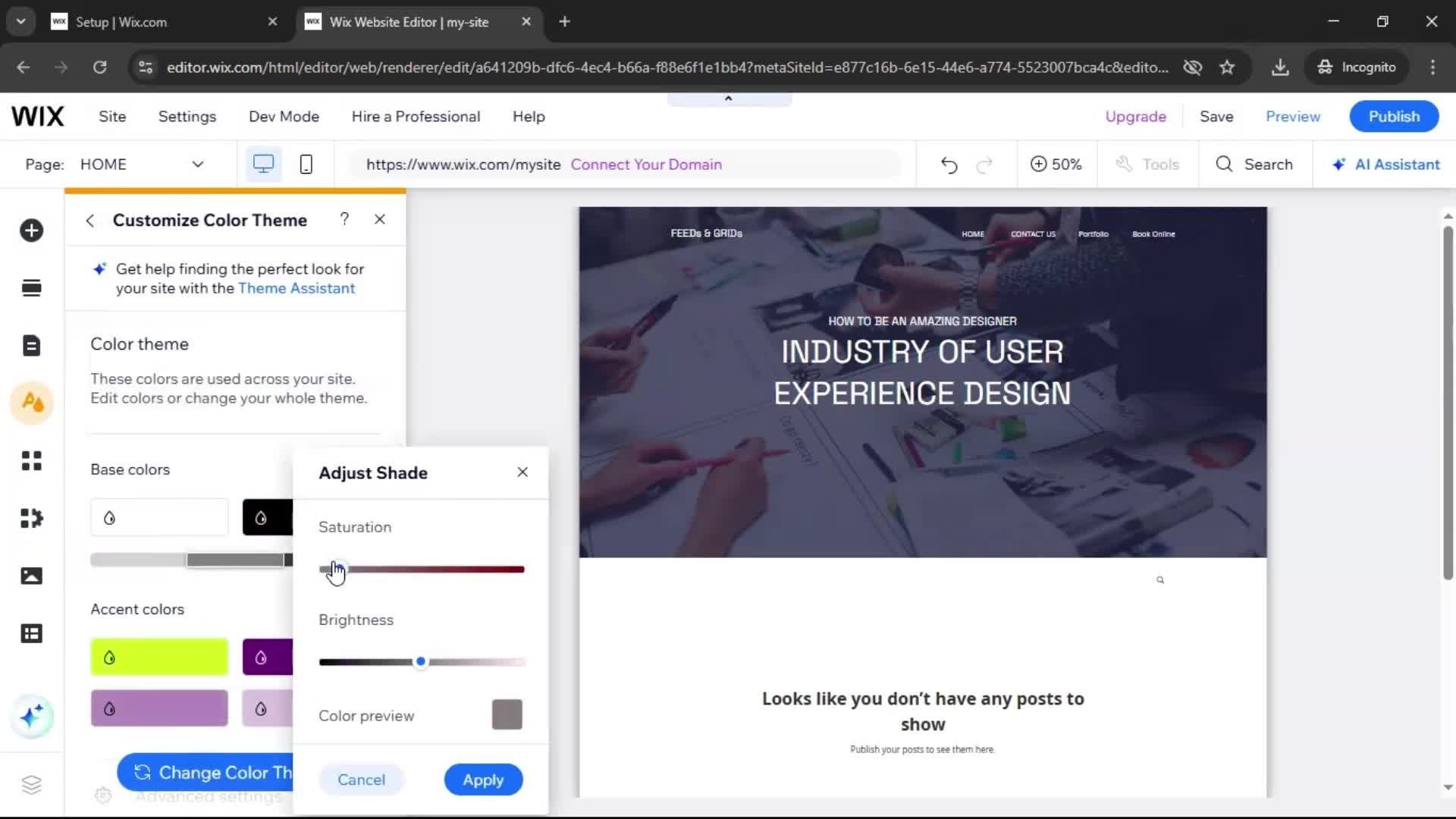Click the Publish button
The image size is (1456, 819).
(1394, 117)
